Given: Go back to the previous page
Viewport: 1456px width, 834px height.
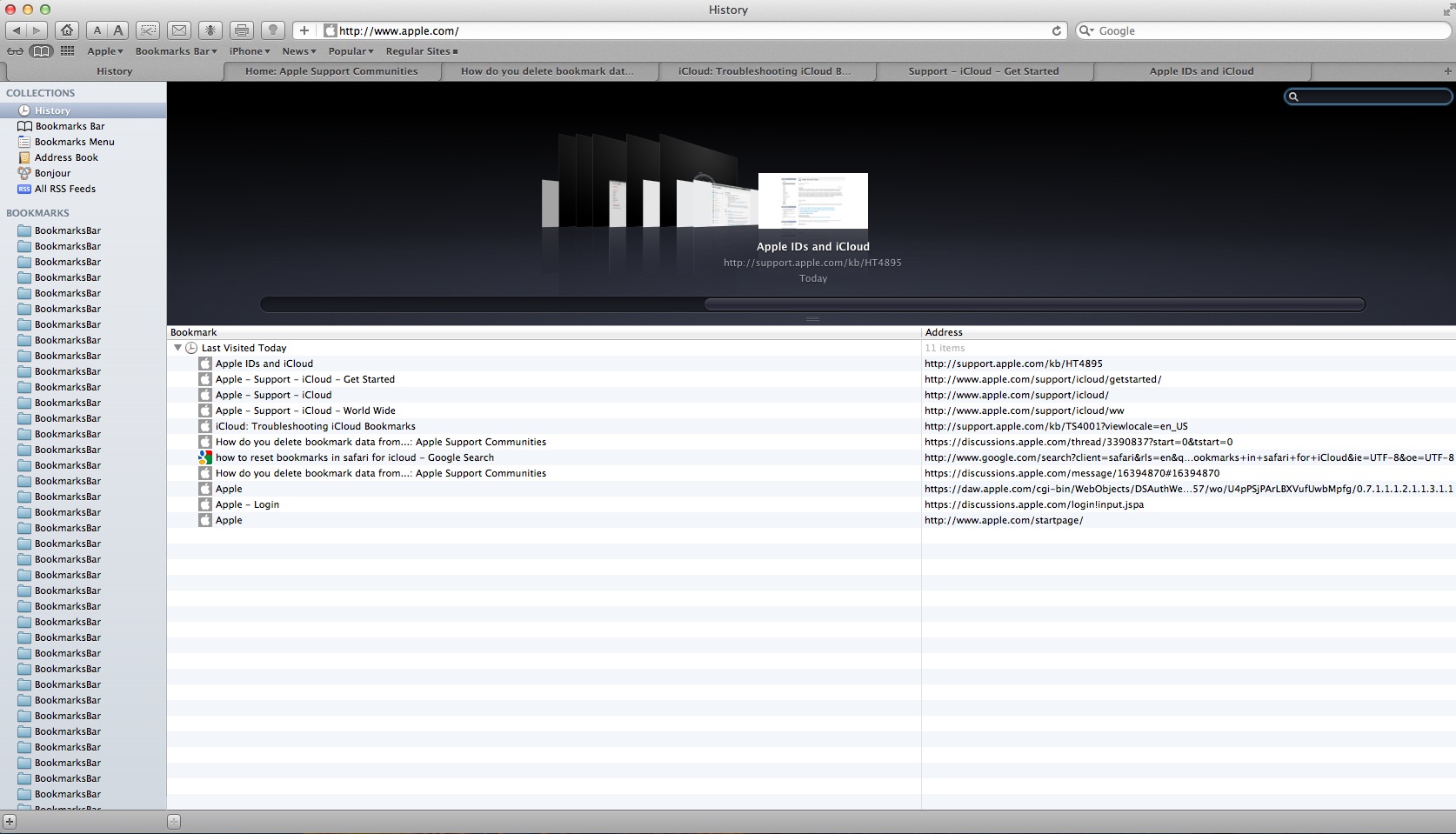Looking at the screenshot, I should point(16,30).
